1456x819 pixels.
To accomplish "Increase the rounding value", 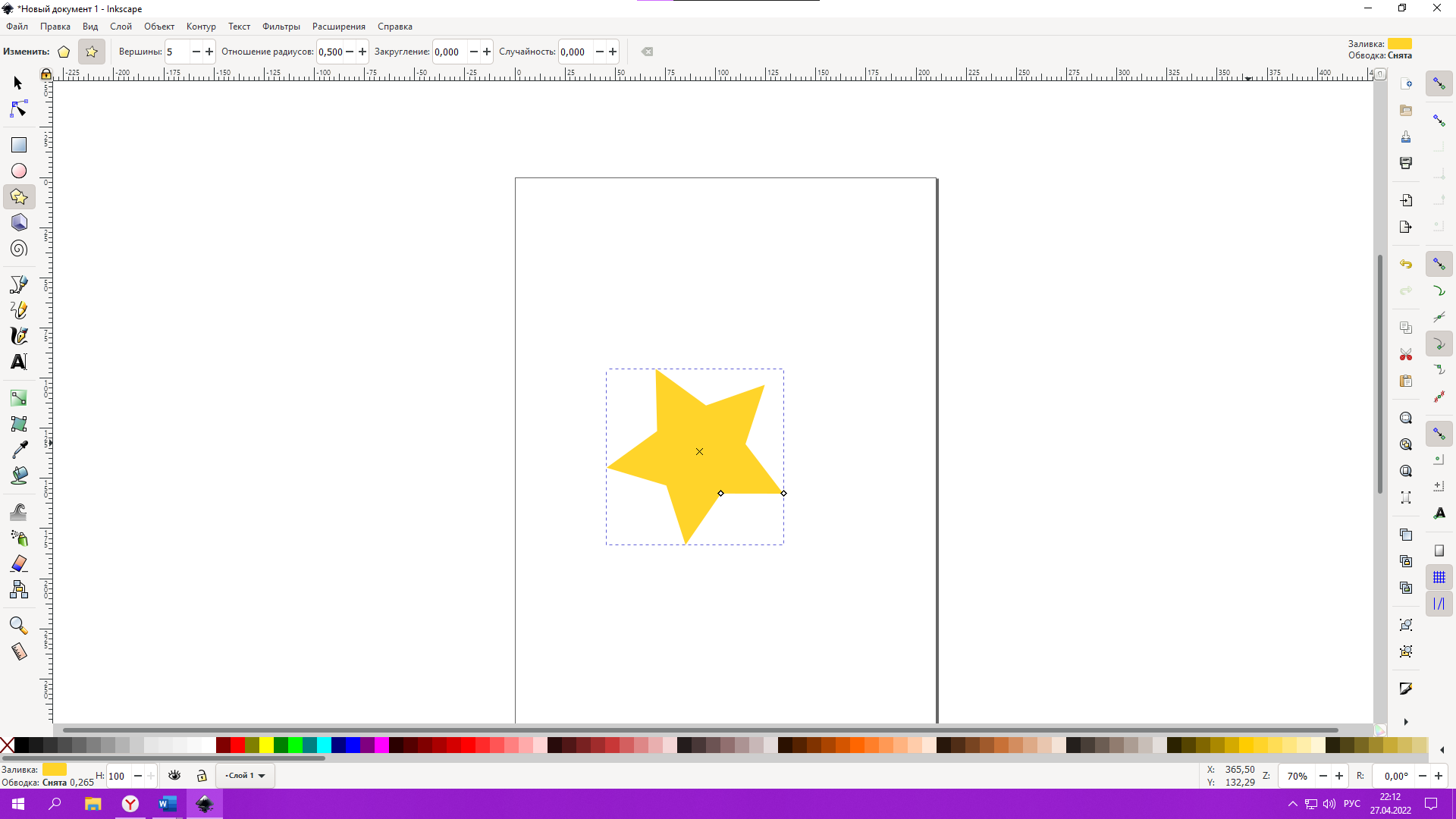I will pyautogui.click(x=487, y=52).
